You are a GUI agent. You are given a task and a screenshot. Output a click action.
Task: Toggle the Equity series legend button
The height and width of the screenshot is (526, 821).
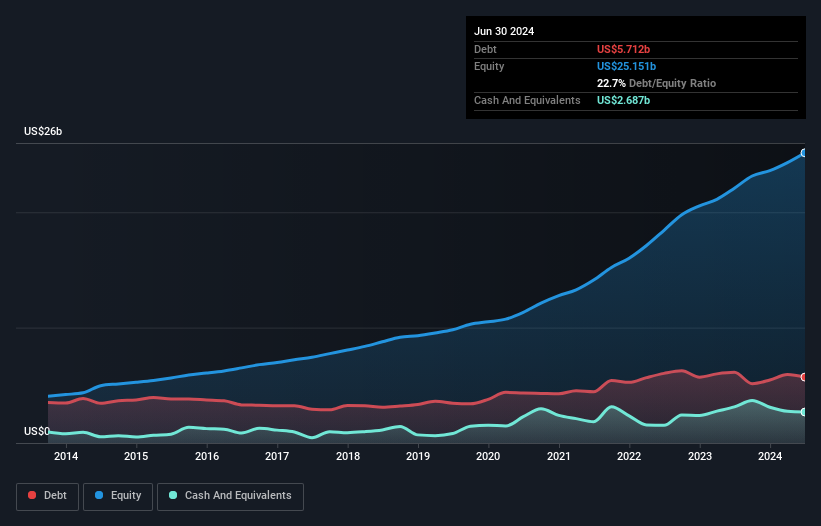[118, 496]
